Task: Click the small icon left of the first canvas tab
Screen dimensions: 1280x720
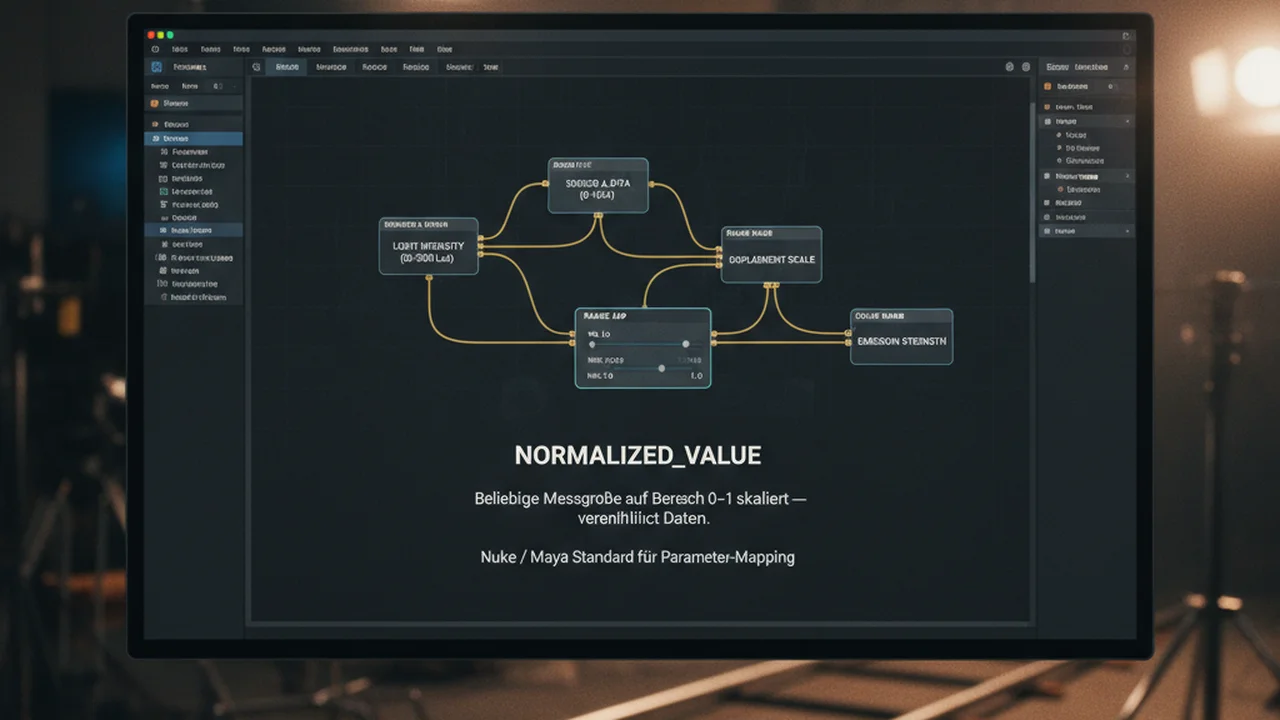Action: [x=257, y=67]
